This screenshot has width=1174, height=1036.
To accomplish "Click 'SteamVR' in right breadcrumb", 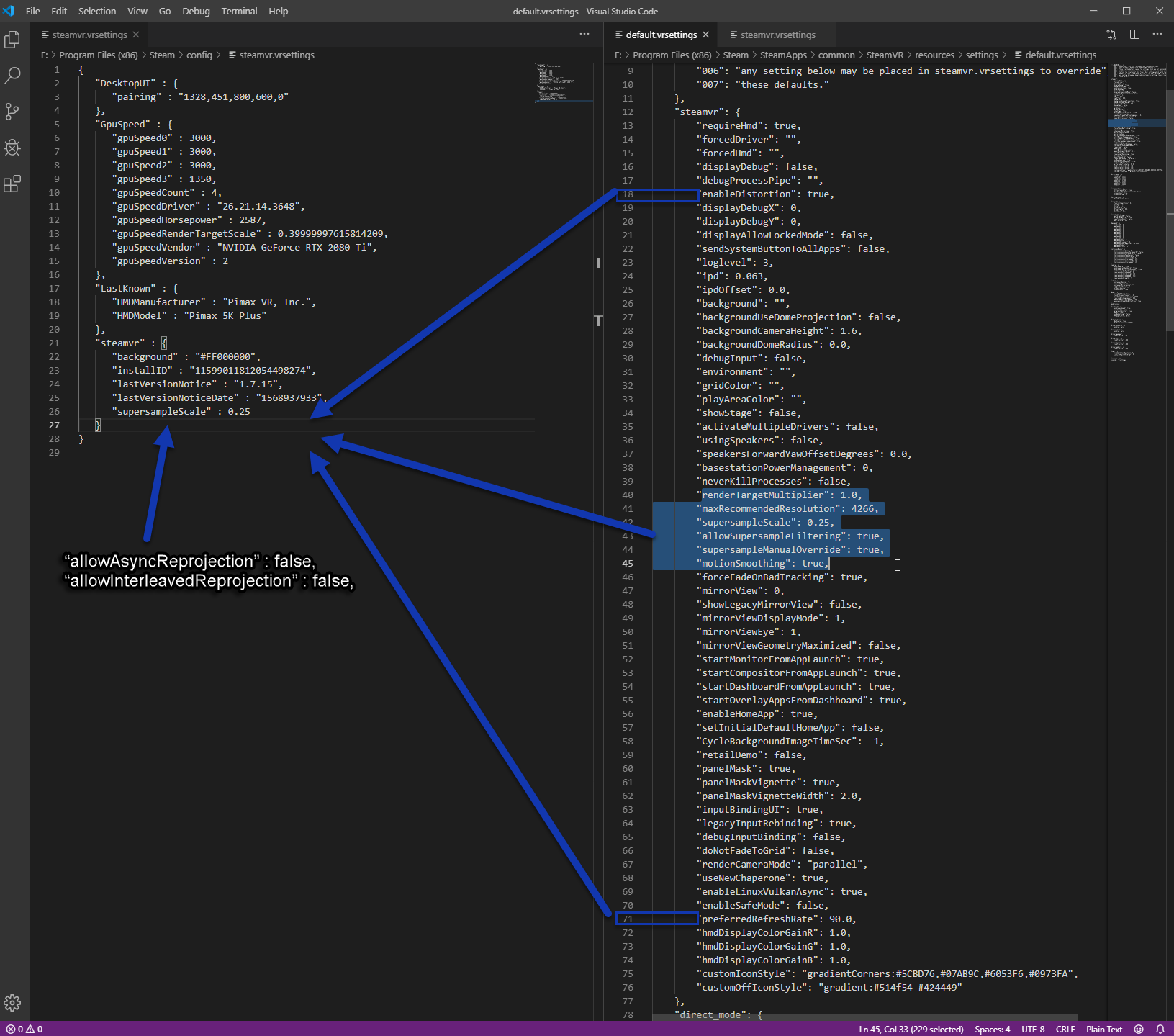I will (885, 55).
